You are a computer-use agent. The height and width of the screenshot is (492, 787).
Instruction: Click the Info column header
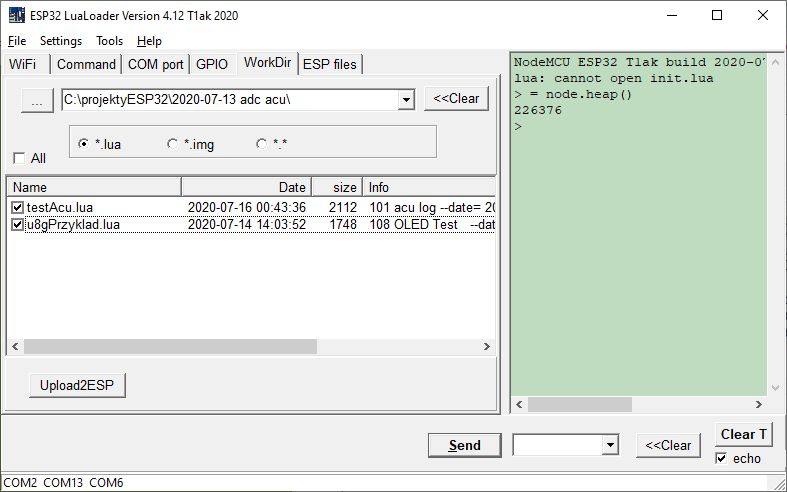click(x=429, y=187)
